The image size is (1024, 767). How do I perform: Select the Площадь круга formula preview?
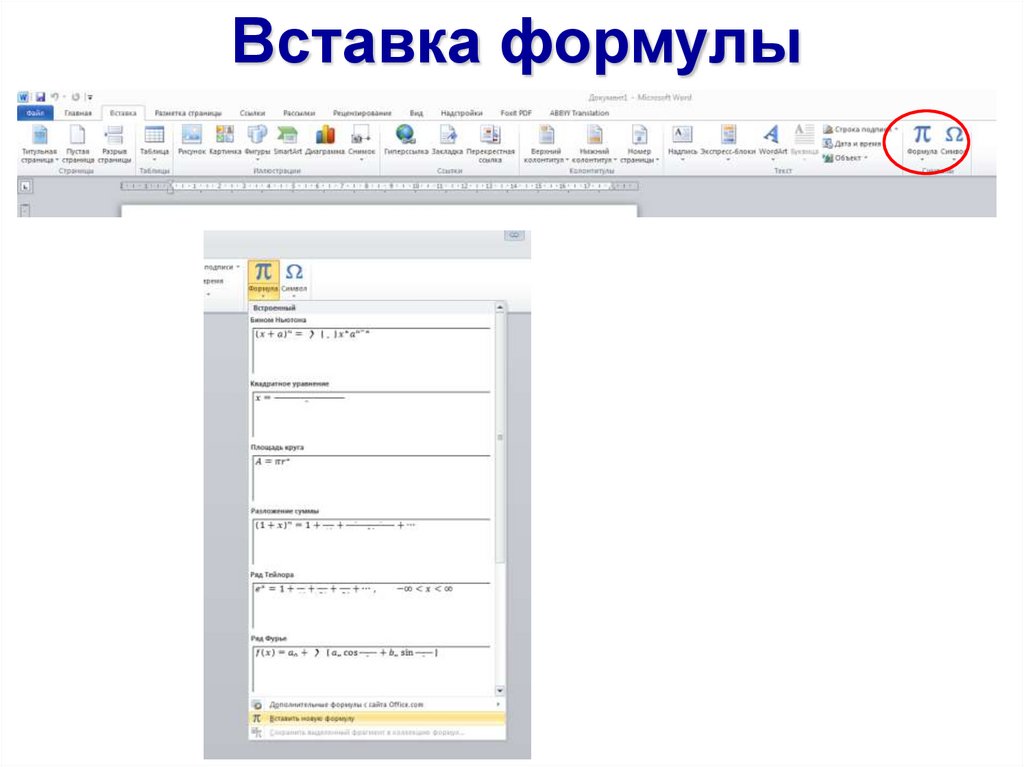click(x=371, y=478)
